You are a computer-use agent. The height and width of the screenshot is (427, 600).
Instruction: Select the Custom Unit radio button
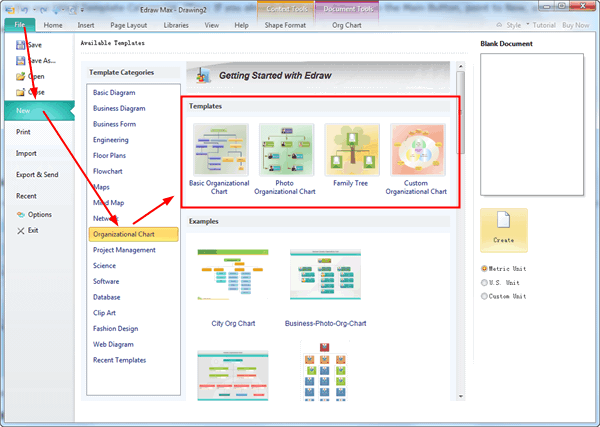coord(484,296)
